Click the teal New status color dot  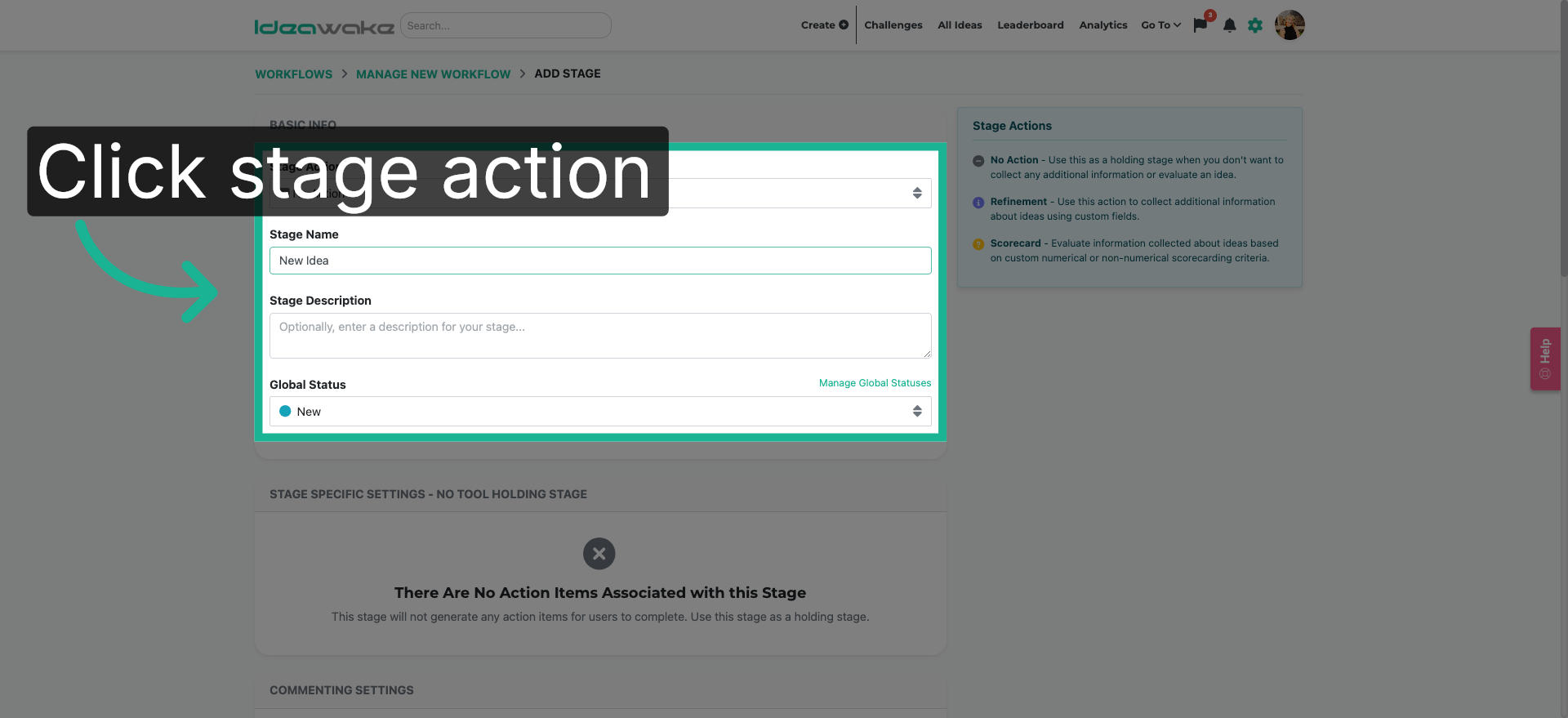285,412
